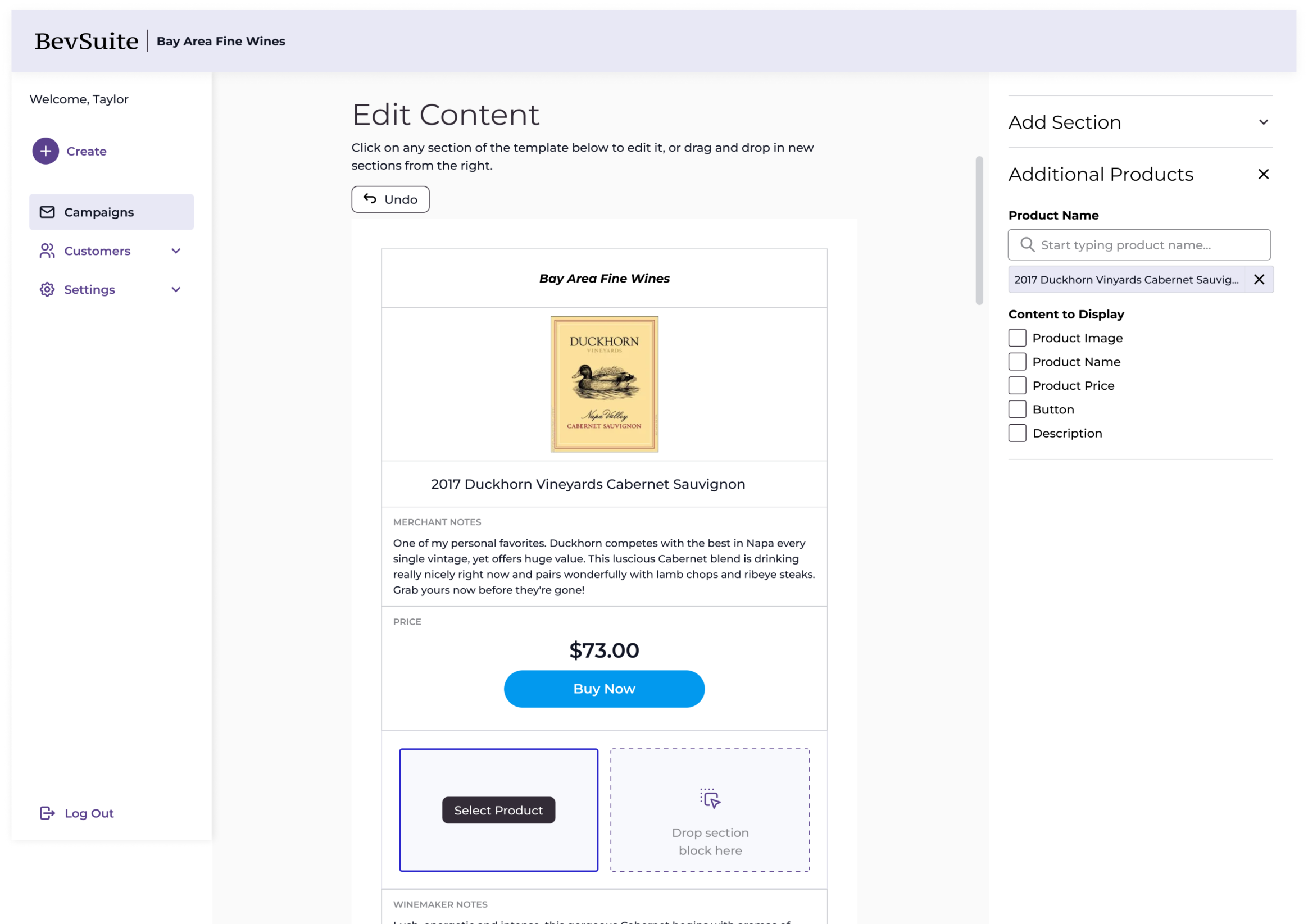Click the Buy Now button
Image resolution: width=1308 pixels, height=924 pixels.
click(x=605, y=689)
